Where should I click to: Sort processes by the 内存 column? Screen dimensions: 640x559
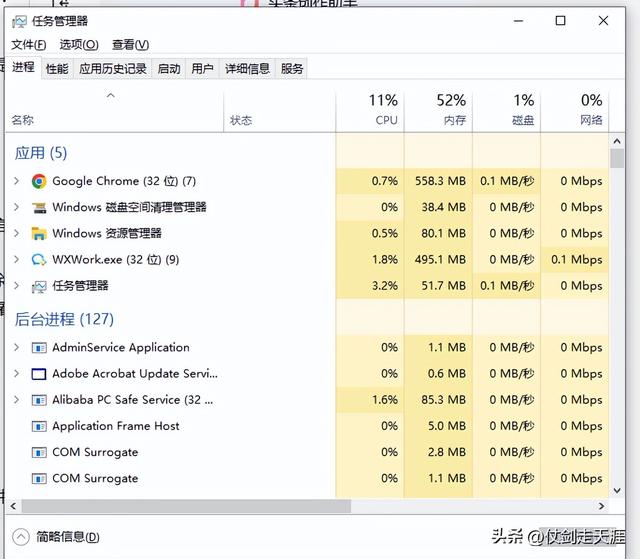[438, 110]
